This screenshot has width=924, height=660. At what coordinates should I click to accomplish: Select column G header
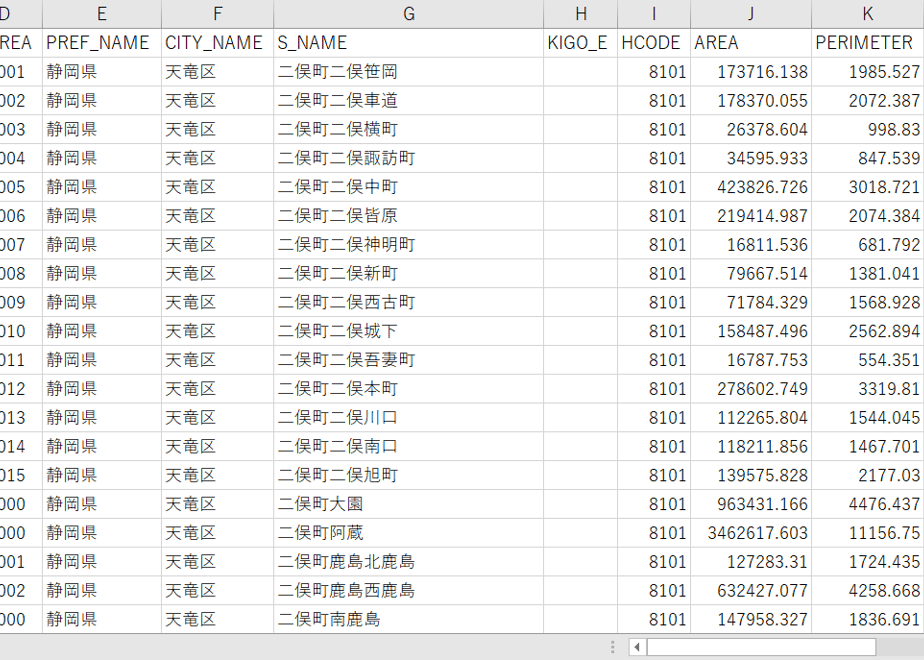pos(408,14)
